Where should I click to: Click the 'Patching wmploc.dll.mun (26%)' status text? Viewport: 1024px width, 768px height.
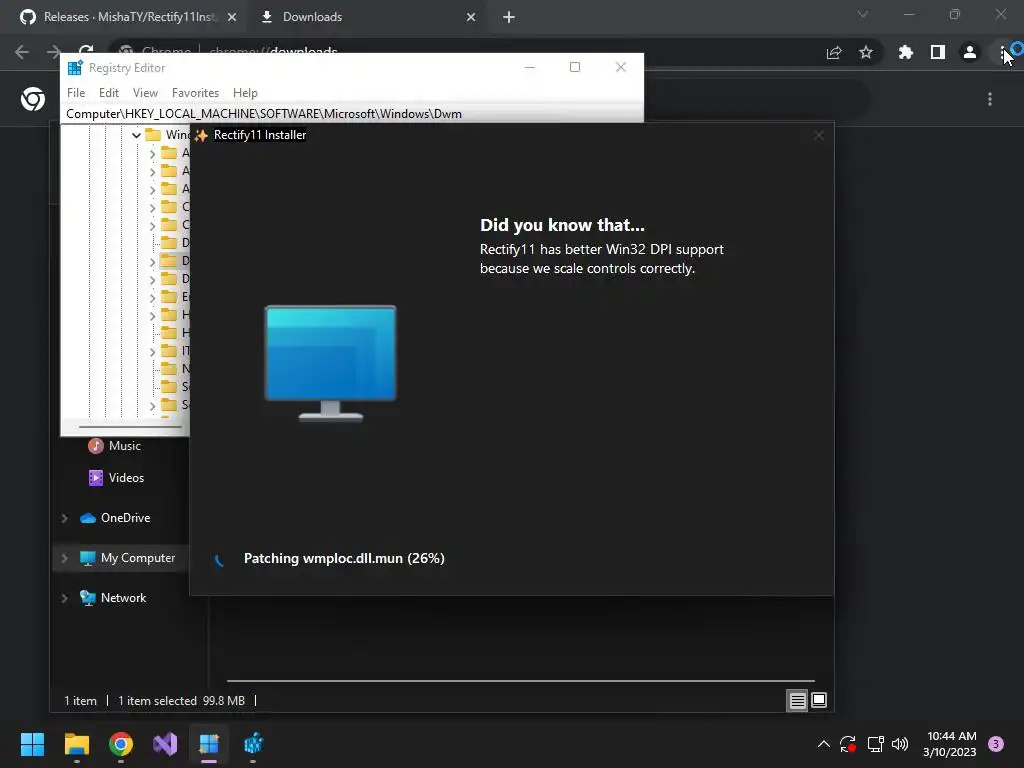pos(344,558)
